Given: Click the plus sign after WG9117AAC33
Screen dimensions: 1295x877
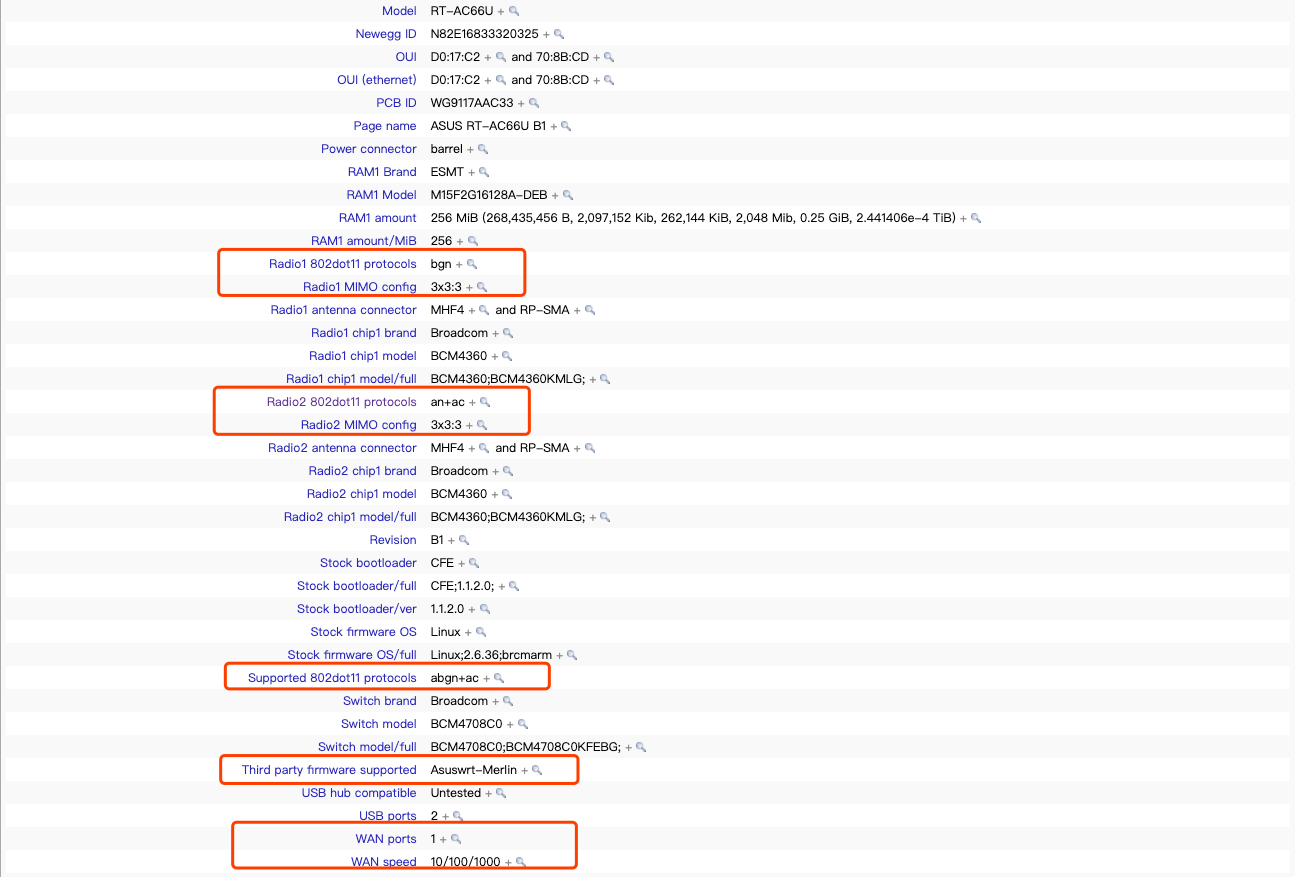Looking at the screenshot, I should [522, 103].
